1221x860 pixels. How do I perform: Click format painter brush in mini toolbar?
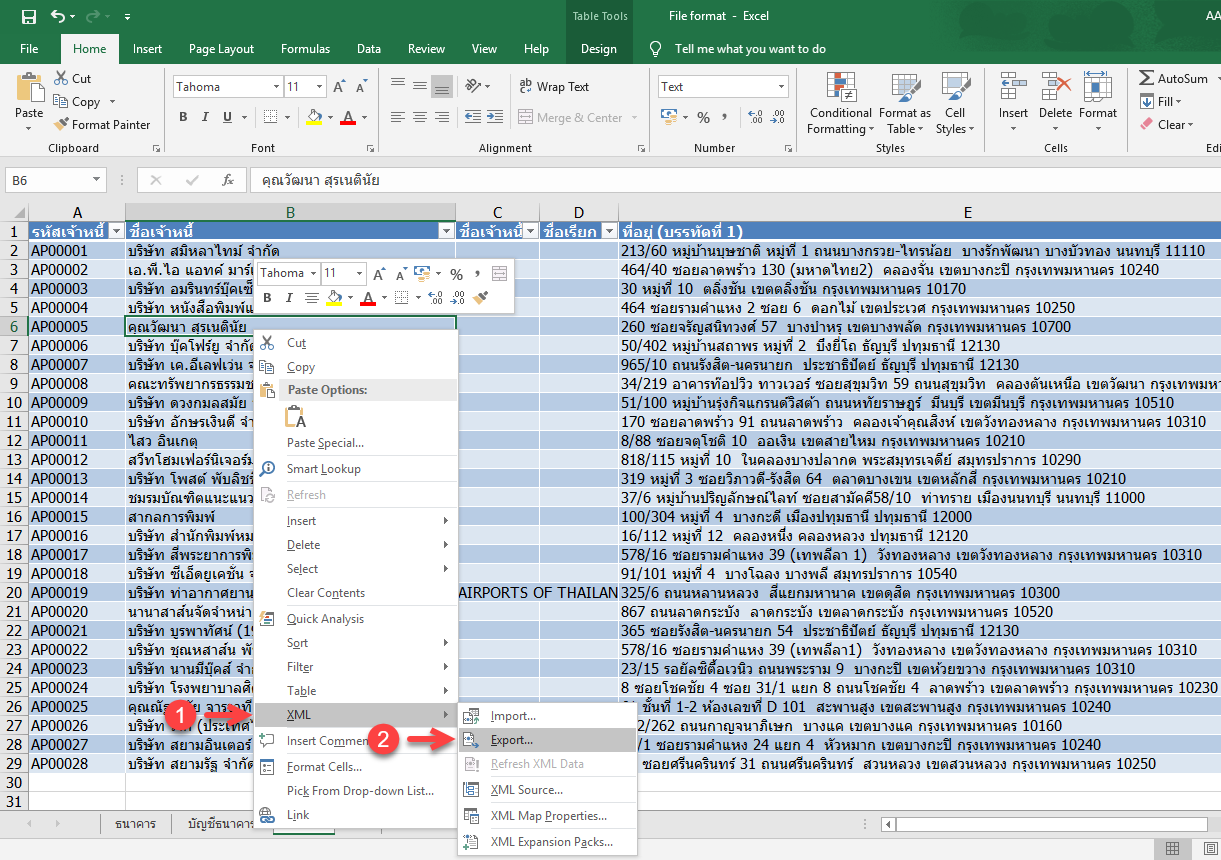pos(482,298)
